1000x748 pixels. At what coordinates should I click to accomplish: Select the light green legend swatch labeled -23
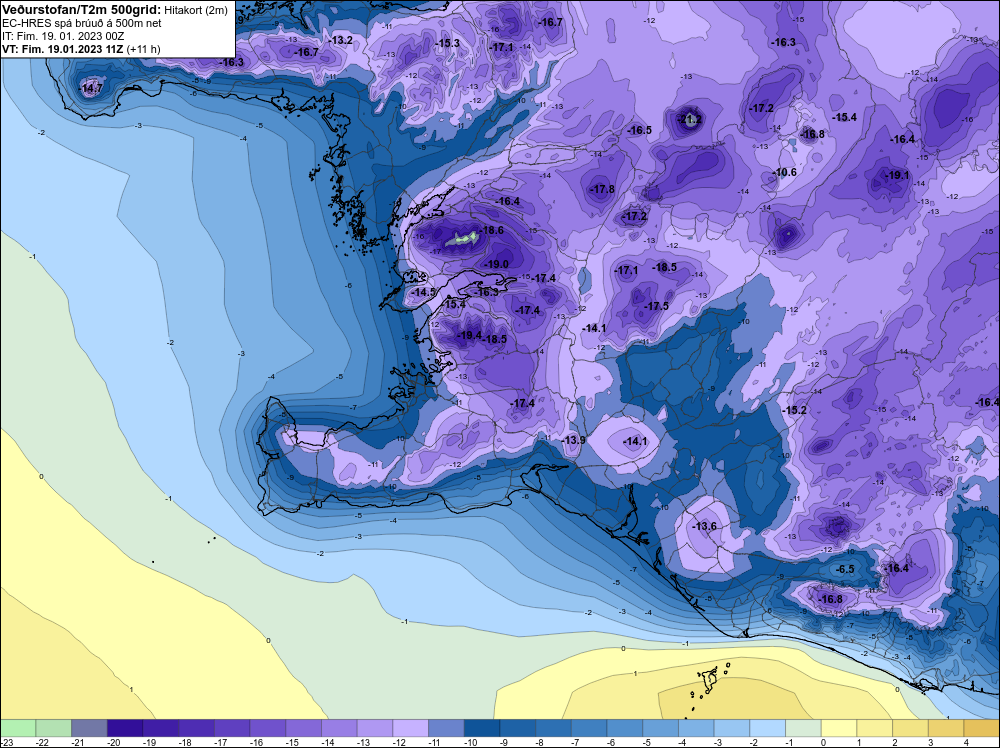(18, 728)
